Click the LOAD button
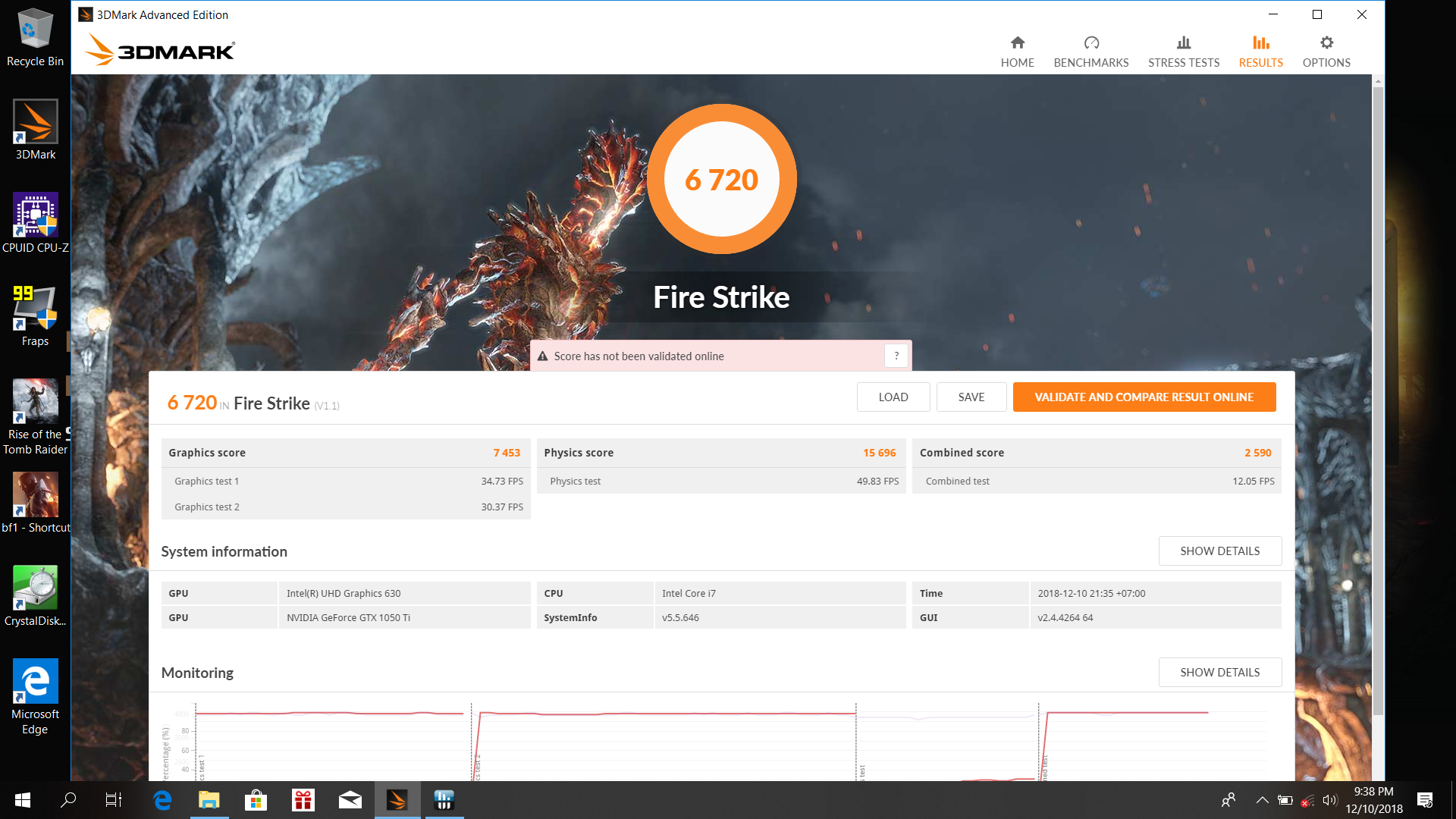This screenshot has height=819, width=1456. click(893, 397)
